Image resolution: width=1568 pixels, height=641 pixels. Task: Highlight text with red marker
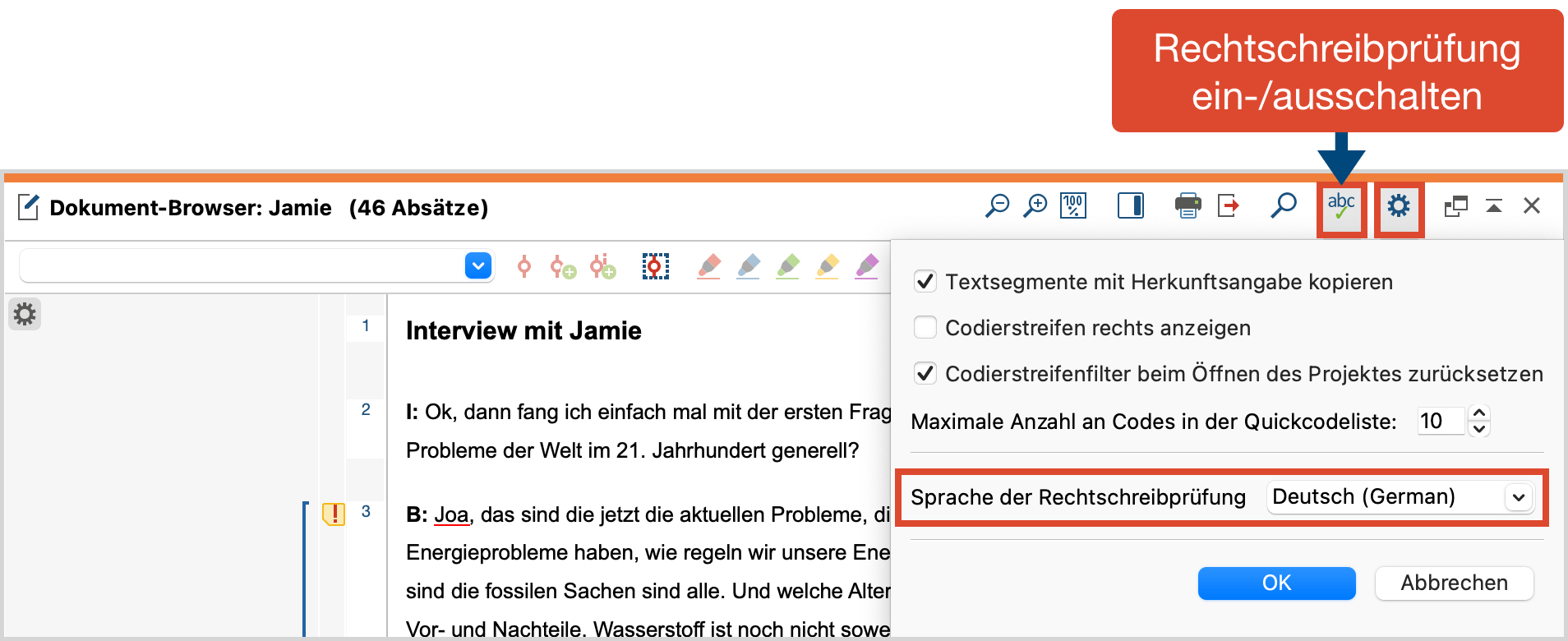click(x=708, y=266)
